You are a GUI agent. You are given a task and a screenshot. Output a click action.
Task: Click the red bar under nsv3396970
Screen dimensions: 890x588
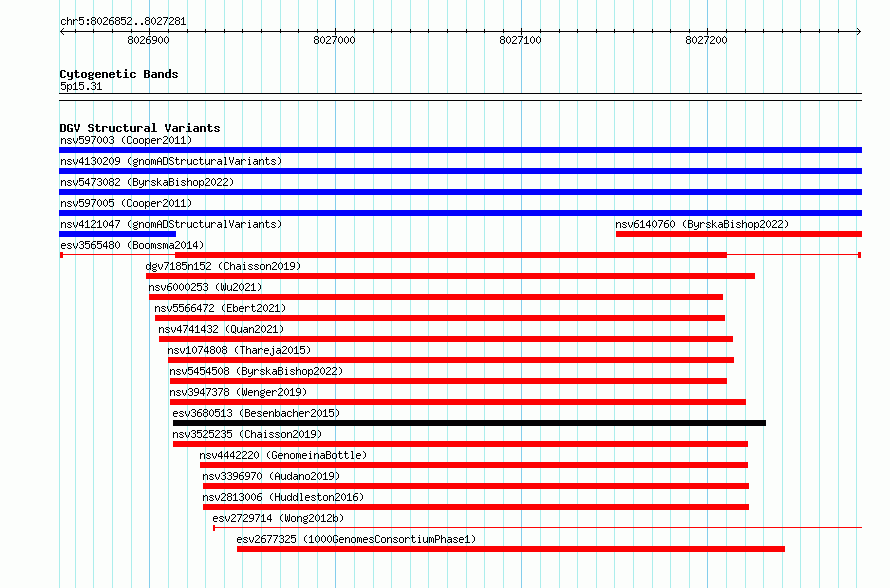[476, 486]
